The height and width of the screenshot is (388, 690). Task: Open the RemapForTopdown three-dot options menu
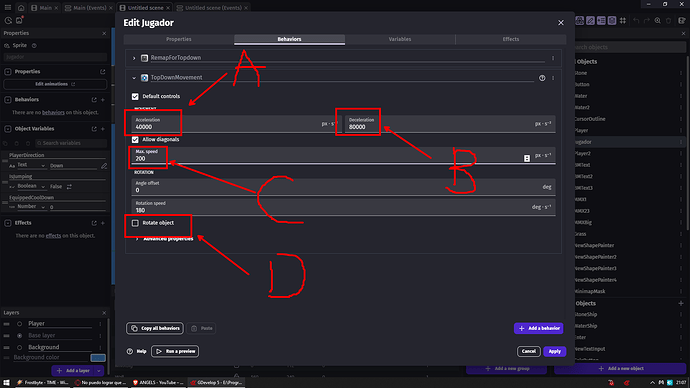pos(553,58)
